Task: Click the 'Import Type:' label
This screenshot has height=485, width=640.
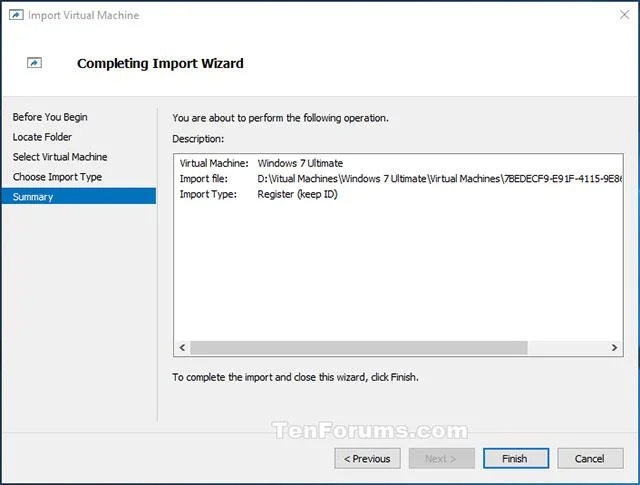Action: pyautogui.click(x=208, y=194)
